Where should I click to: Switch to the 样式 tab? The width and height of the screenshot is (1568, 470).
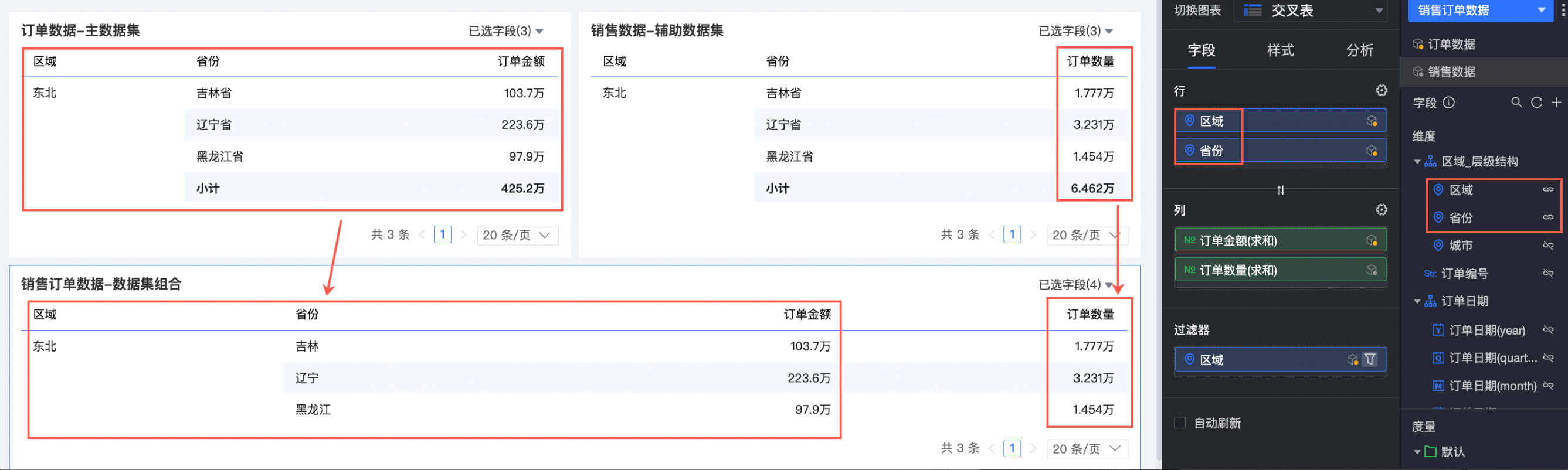pos(1280,50)
